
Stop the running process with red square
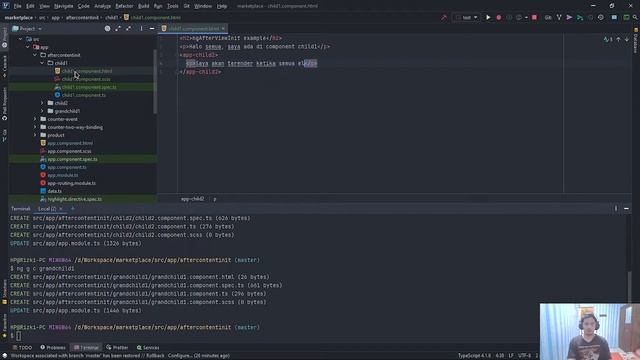click(x=534, y=18)
